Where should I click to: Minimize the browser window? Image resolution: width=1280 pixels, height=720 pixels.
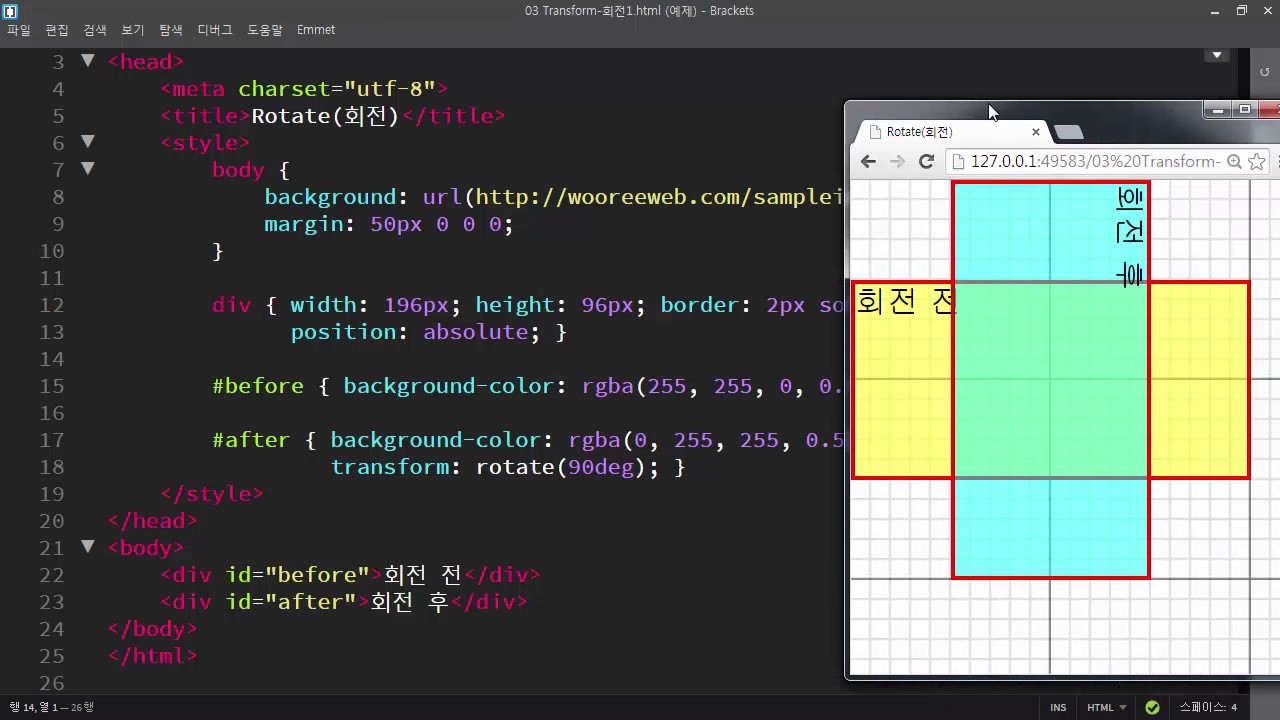(x=1217, y=109)
